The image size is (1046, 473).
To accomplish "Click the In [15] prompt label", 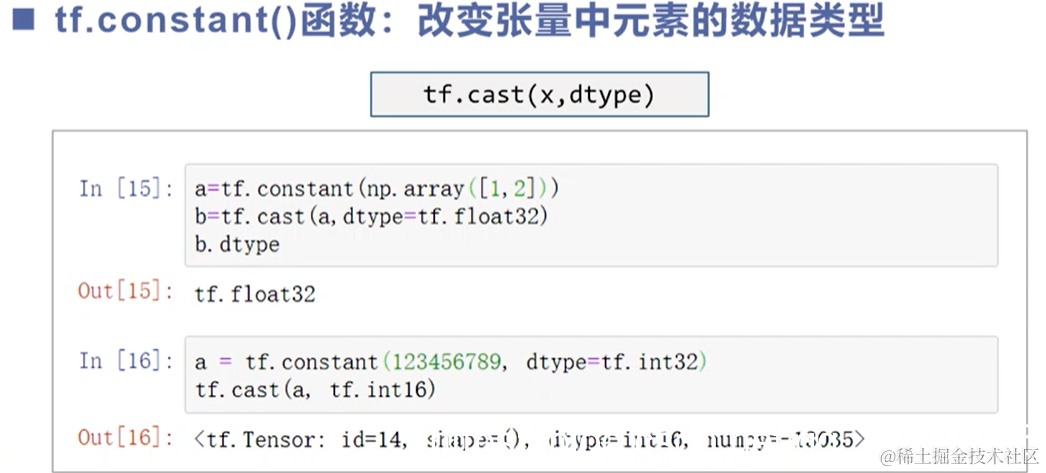I will pyautogui.click(x=126, y=189).
